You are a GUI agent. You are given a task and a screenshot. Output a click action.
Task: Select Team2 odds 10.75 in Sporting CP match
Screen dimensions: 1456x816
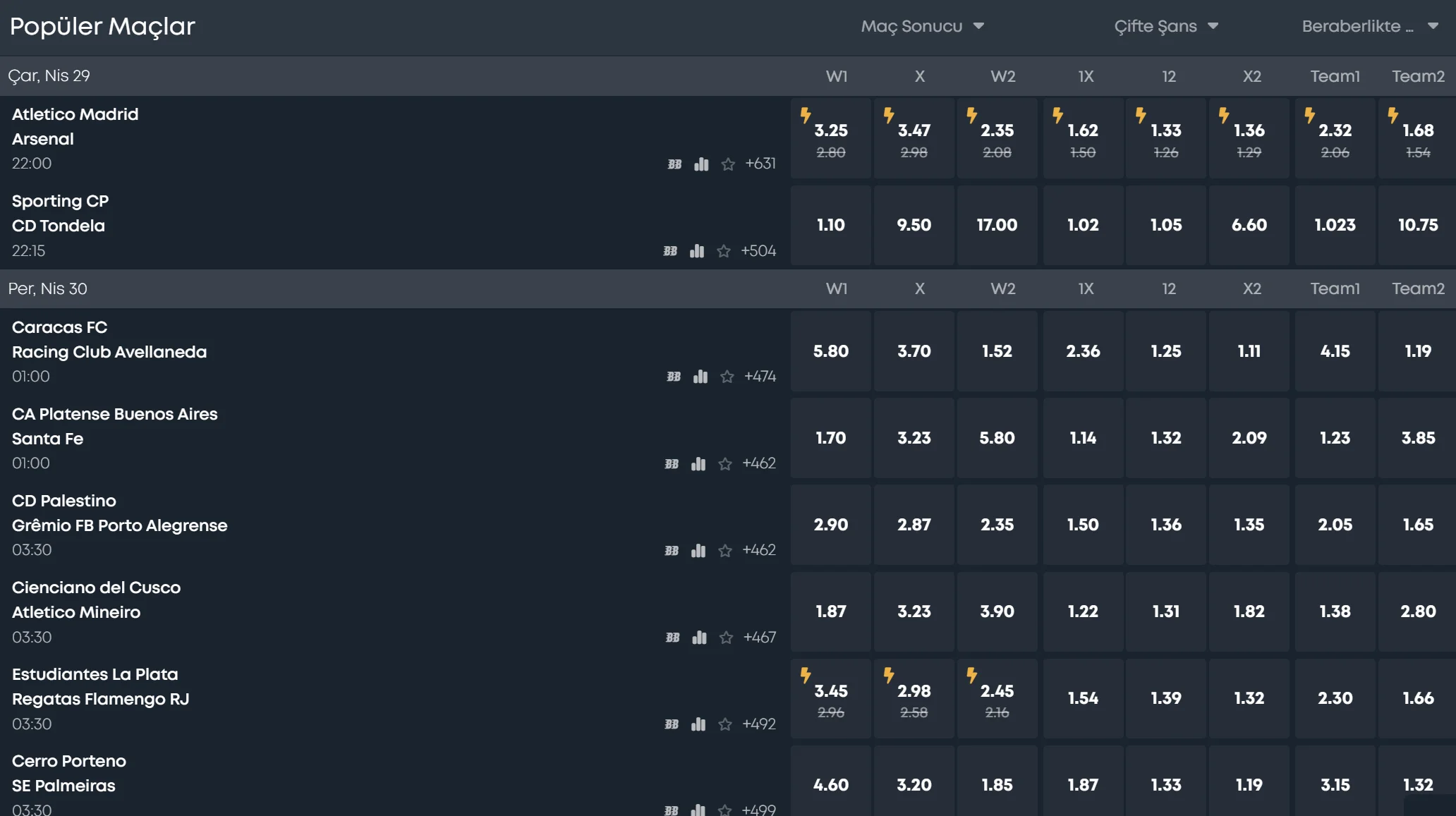(x=1417, y=226)
